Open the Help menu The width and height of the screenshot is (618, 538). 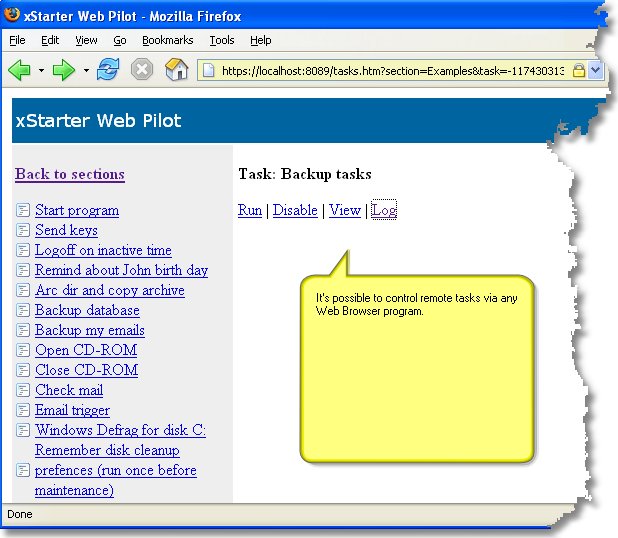(261, 40)
